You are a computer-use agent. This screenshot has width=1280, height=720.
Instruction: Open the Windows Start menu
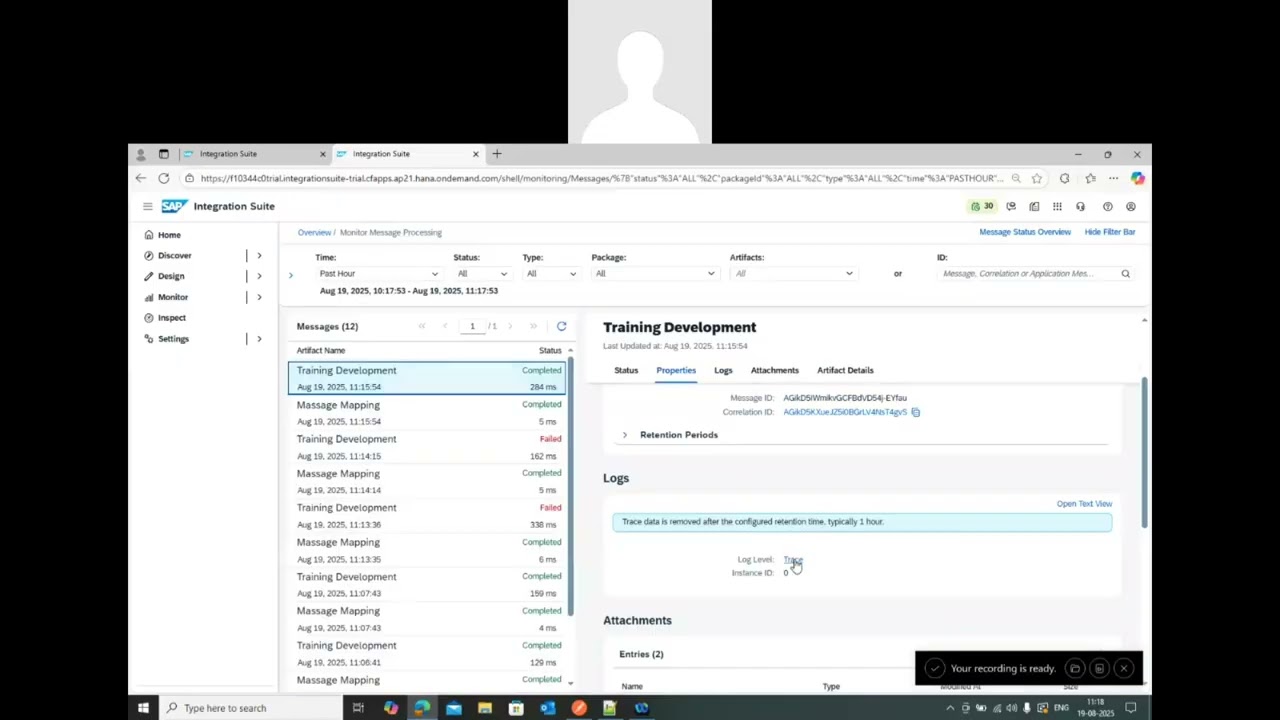click(x=143, y=708)
